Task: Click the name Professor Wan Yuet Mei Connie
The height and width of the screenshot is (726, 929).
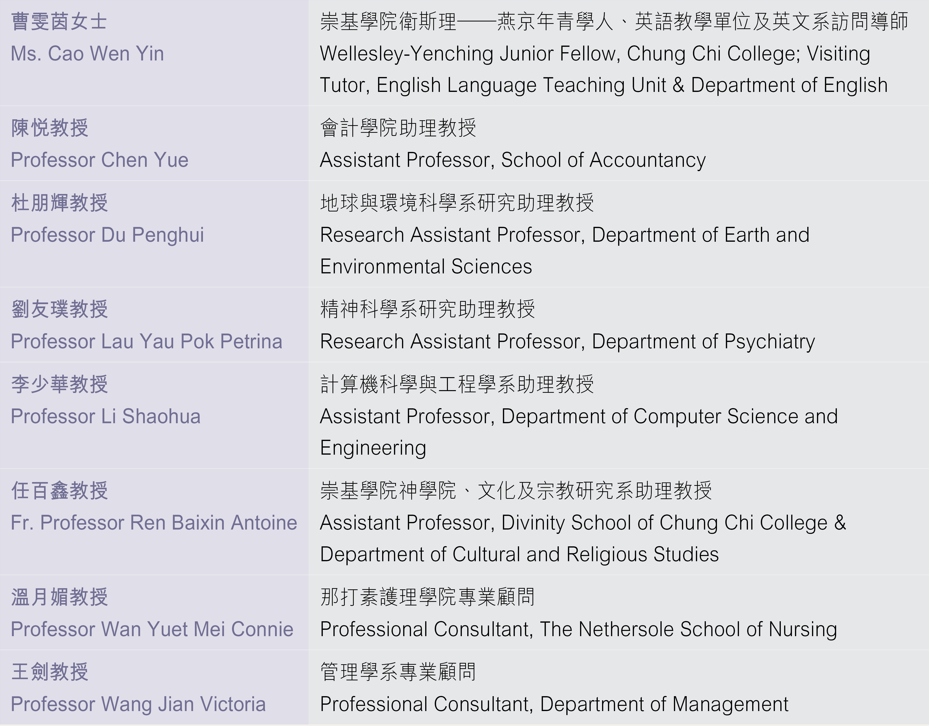Action: pos(152,629)
